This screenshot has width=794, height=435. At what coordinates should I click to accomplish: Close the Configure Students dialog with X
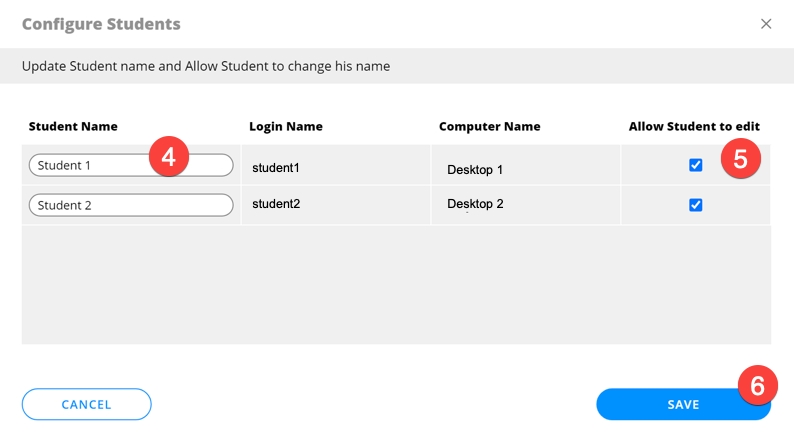point(766,24)
